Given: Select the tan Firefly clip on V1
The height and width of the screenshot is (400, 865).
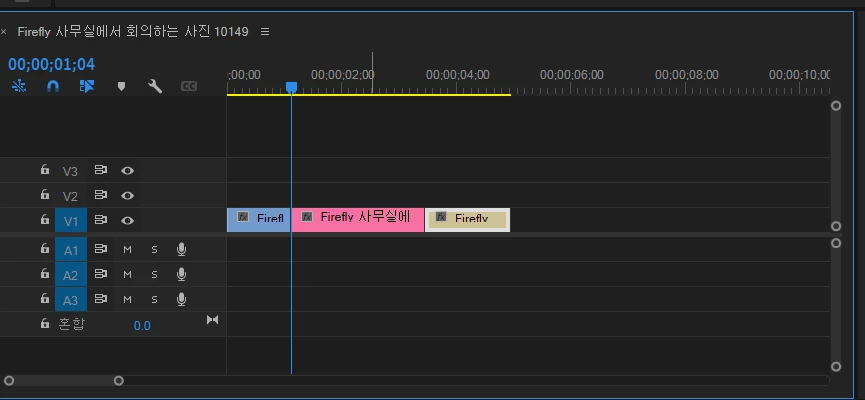Looking at the screenshot, I should pyautogui.click(x=467, y=220).
